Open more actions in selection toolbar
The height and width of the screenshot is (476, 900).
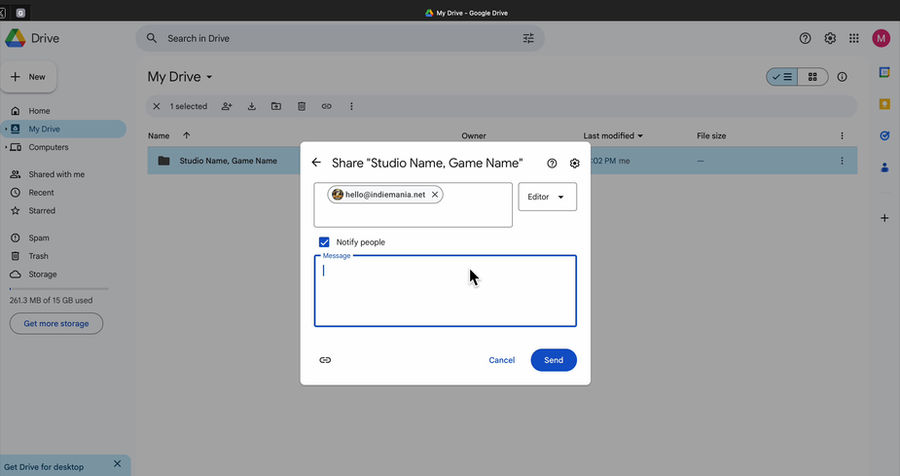[351, 106]
